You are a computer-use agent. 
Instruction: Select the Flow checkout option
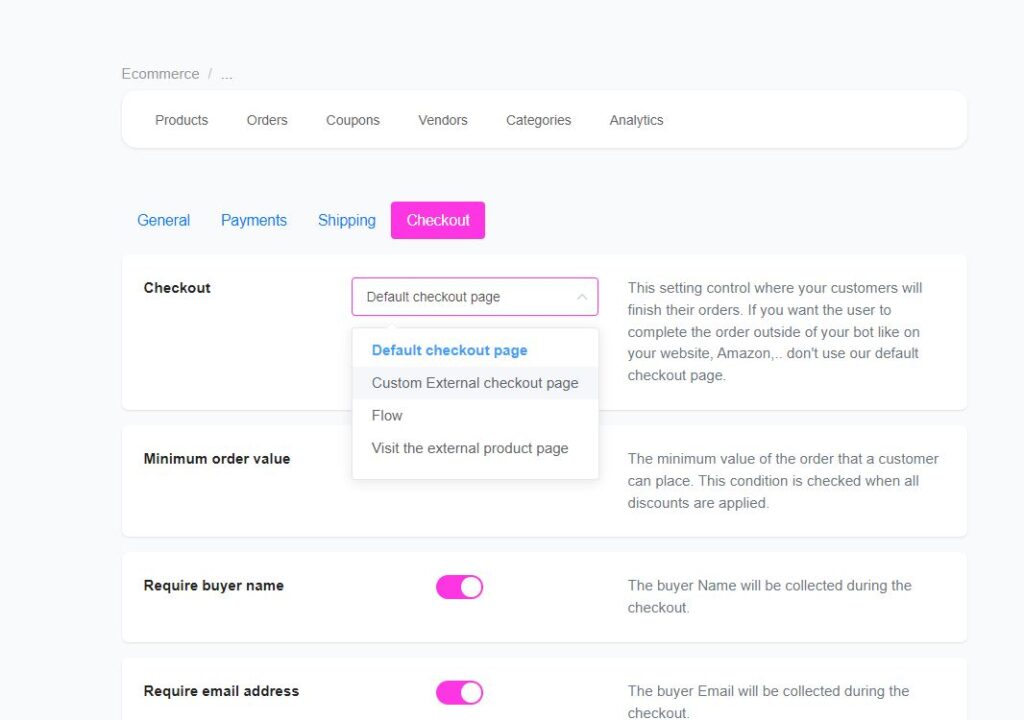475,416
